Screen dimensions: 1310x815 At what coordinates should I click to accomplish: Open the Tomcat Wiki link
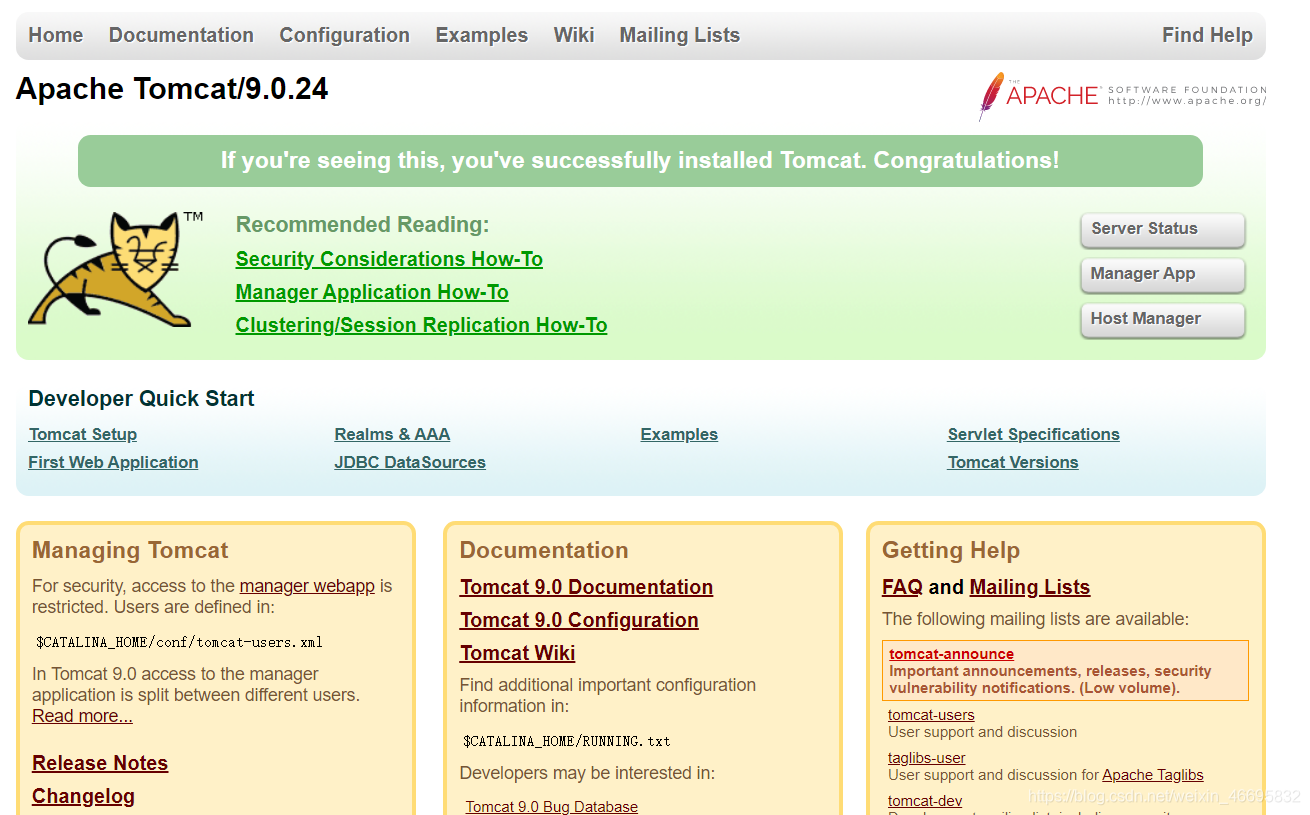coord(517,653)
